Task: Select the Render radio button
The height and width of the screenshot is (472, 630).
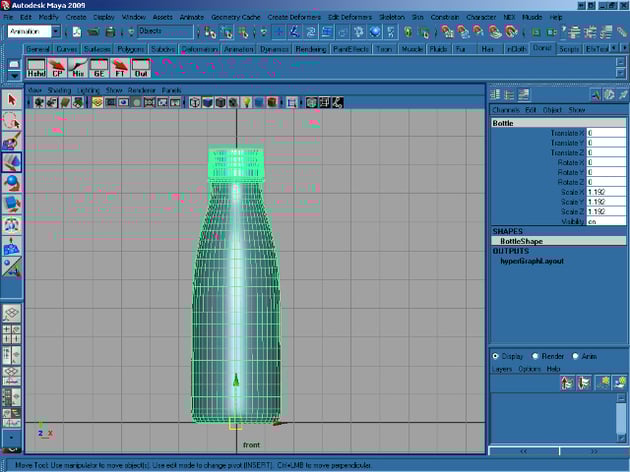Action: [x=536, y=355]
